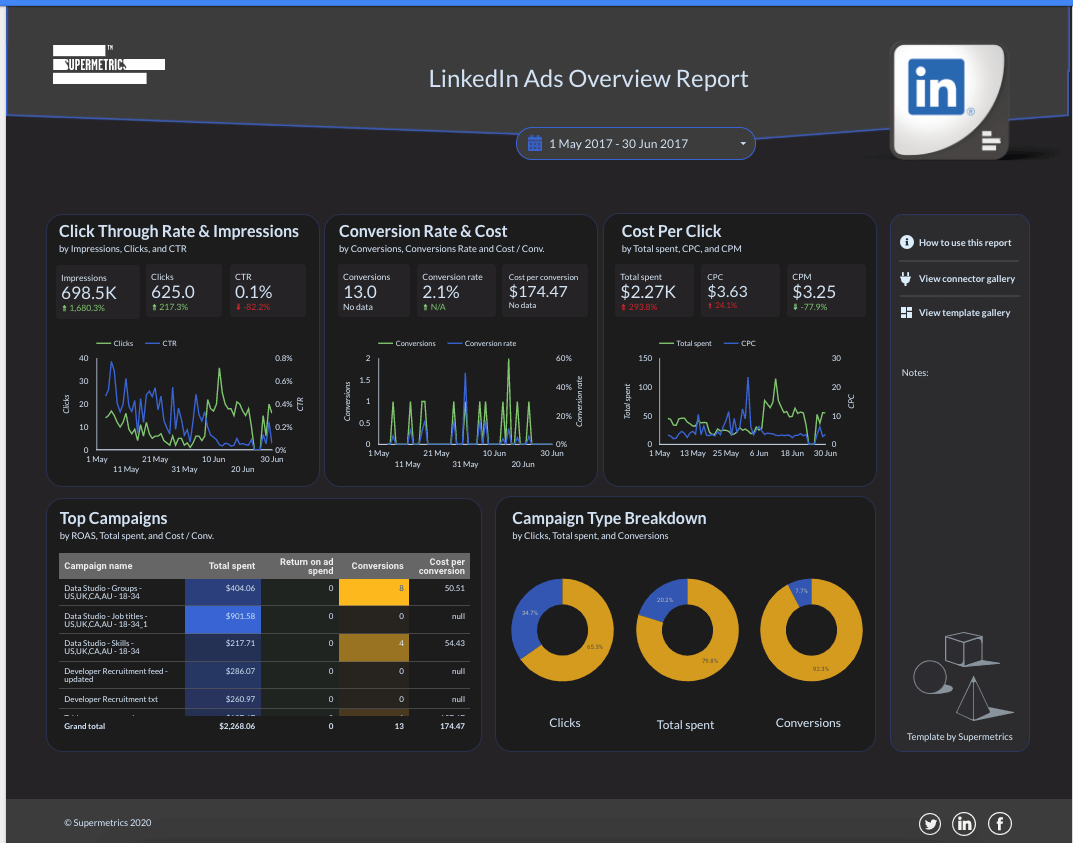This screenshot has height=843, width=1073.
Task: Click the Grand total $2,268.06 value
Action: (237, 726)
